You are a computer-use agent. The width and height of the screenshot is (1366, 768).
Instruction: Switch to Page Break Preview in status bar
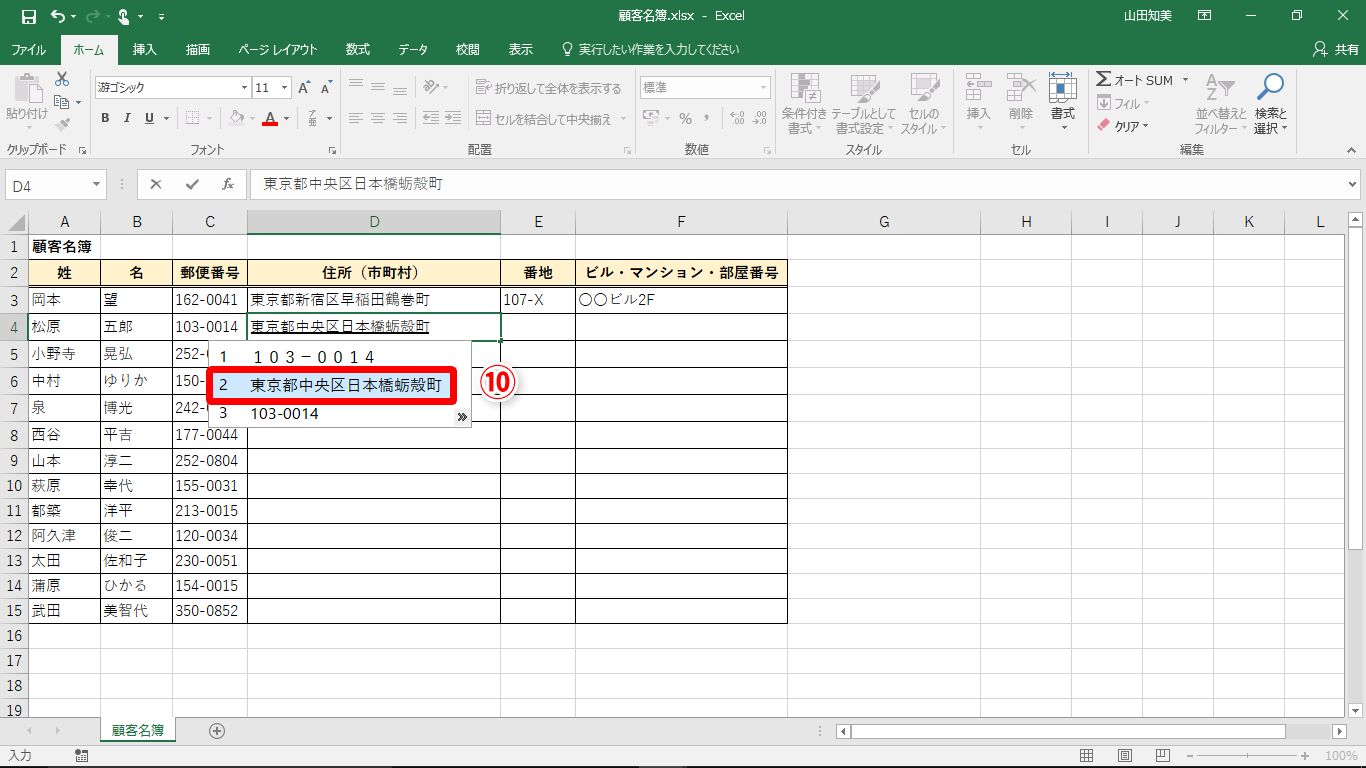[1163, 756]
